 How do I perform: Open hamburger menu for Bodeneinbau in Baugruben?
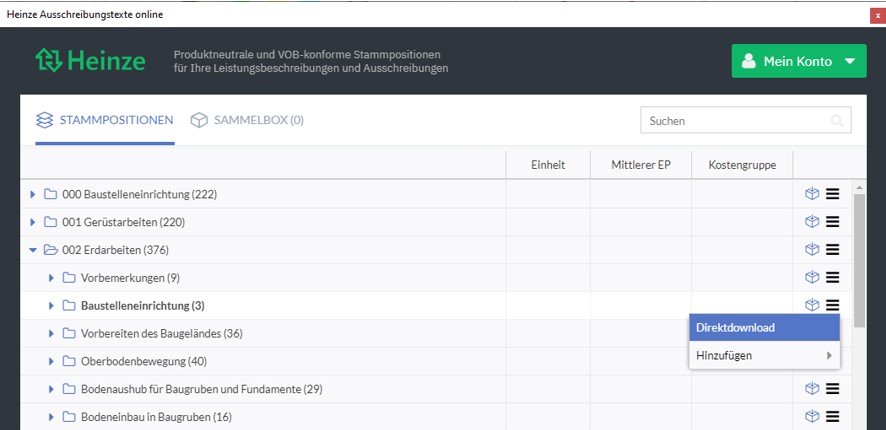point(832,417)
